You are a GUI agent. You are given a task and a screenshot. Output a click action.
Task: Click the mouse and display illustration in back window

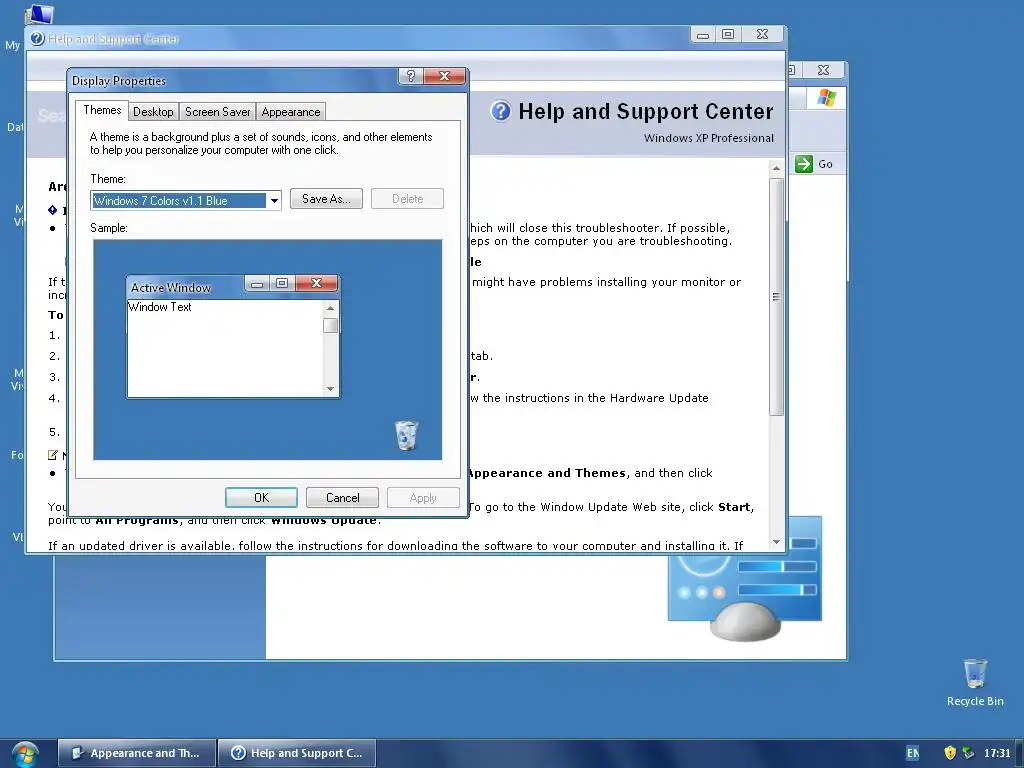pos(744,580)
